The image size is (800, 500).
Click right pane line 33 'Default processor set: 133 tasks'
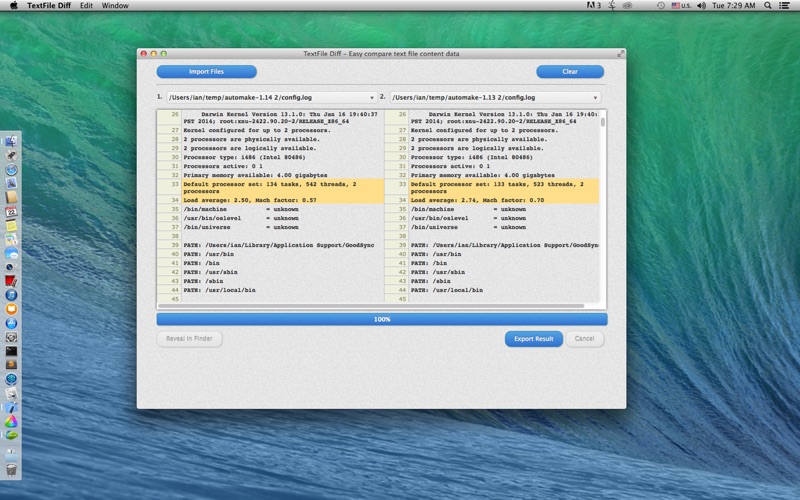coord(497,187)
